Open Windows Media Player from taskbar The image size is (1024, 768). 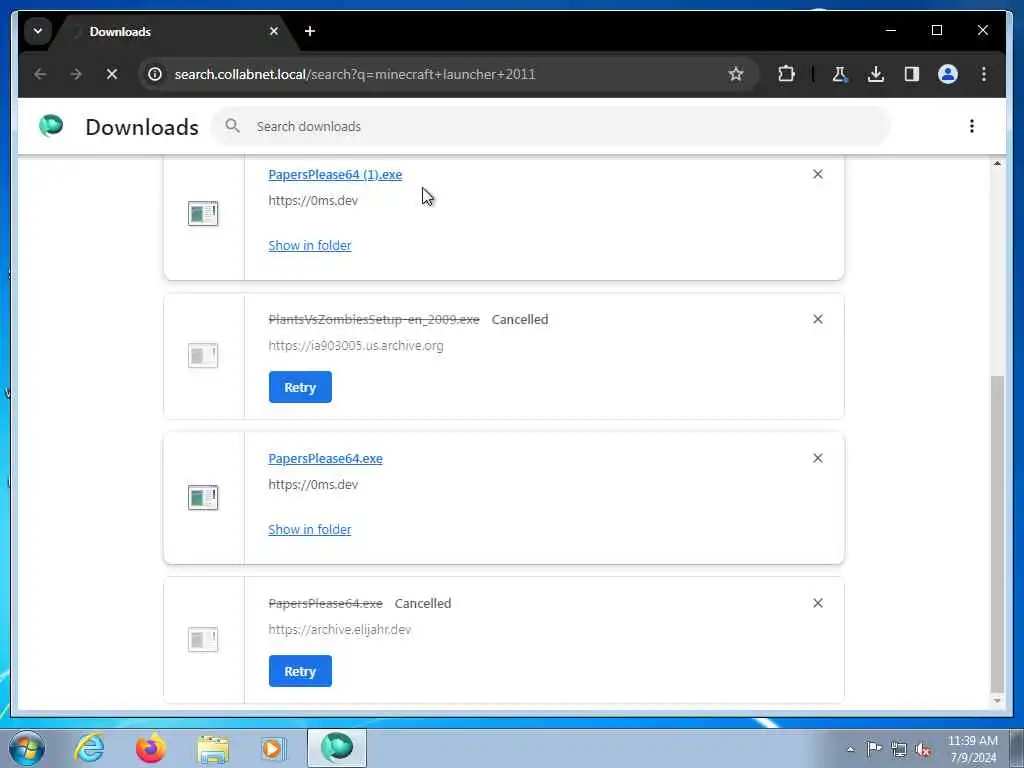pos(273,748)
